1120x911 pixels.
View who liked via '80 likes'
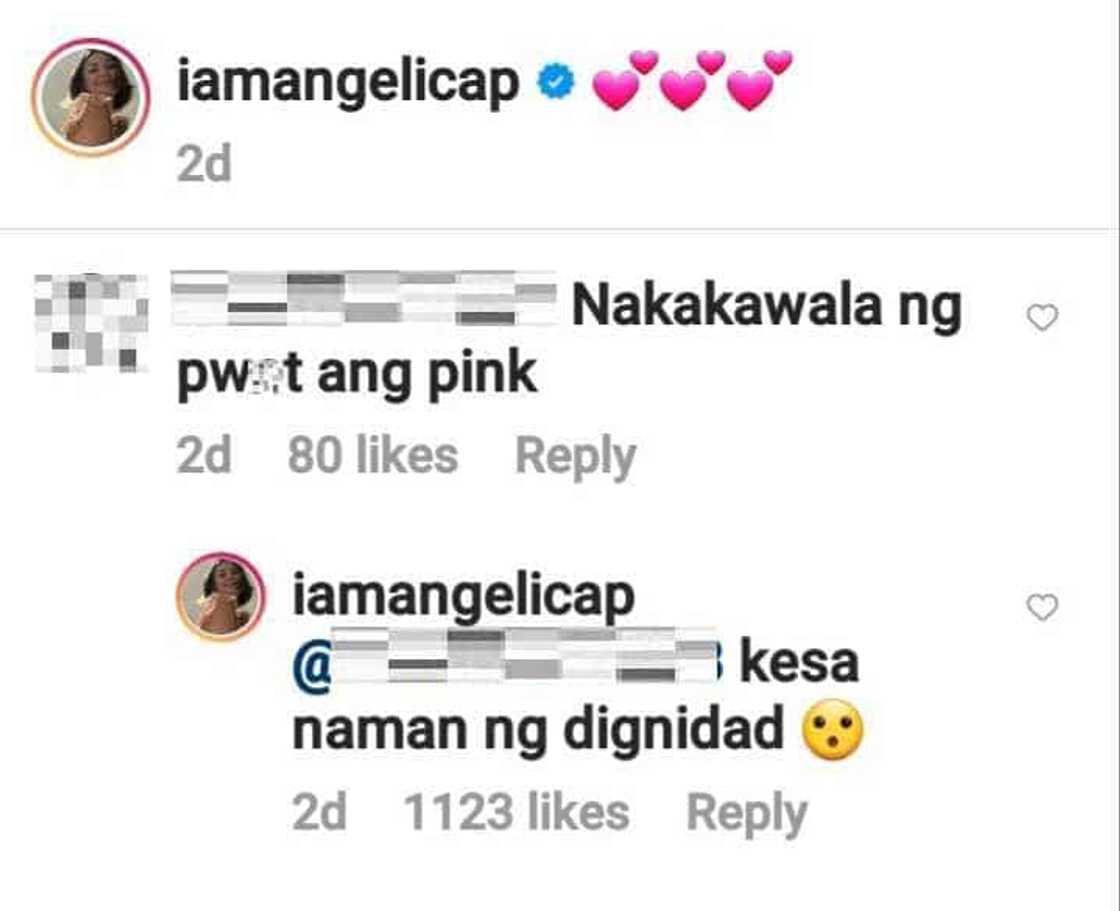372,455
